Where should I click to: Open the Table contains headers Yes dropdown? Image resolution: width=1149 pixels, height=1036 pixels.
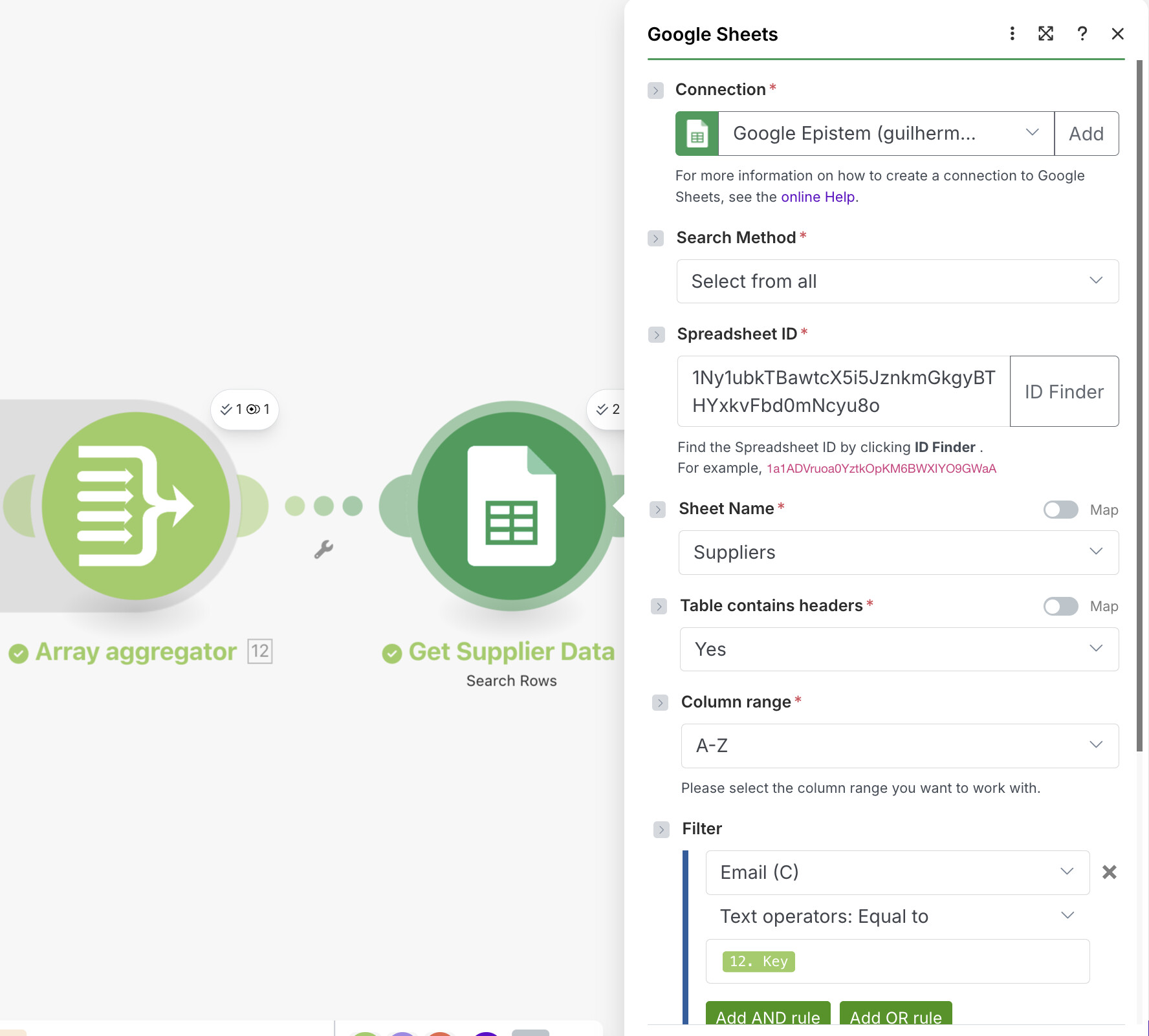click(899, 649)
